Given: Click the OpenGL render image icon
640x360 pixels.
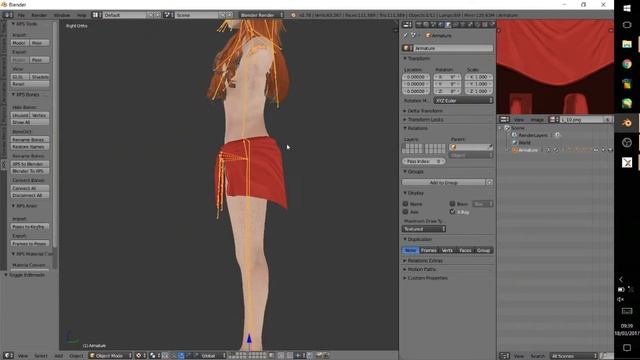Looking at the screenshot, I should click(319, 356).
